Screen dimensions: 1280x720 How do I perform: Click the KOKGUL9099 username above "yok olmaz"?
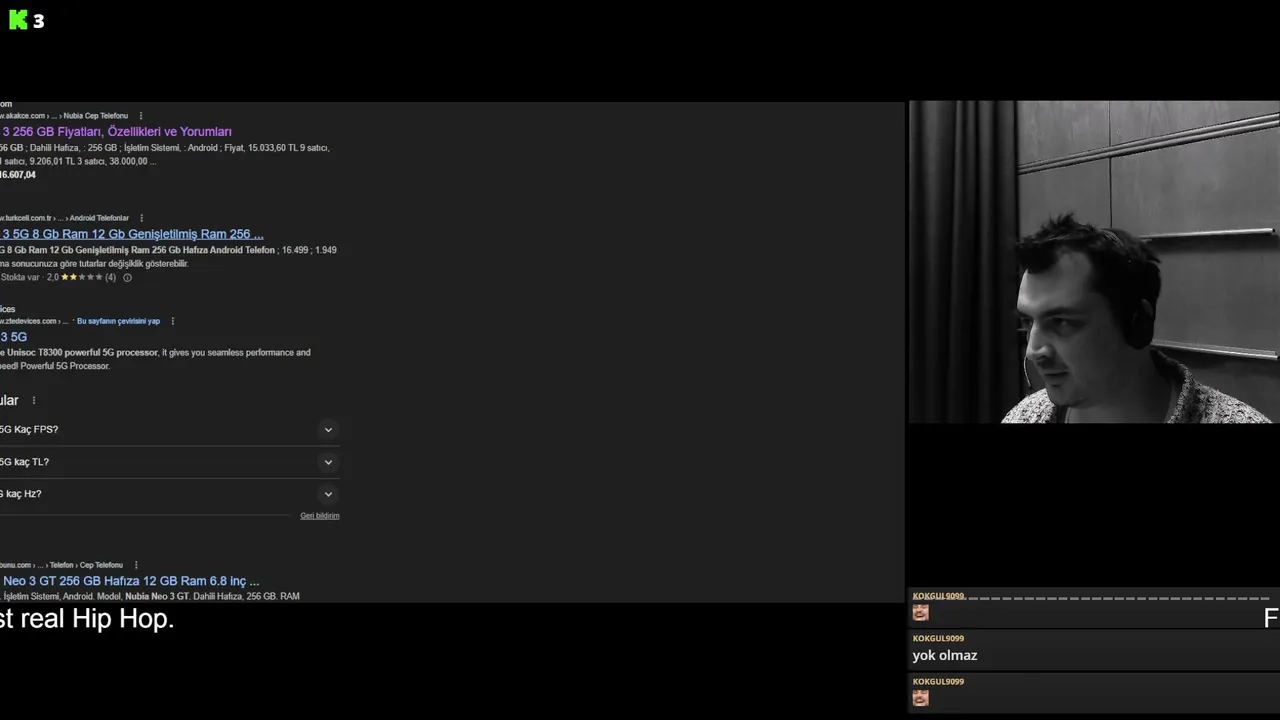click(938, 638)
